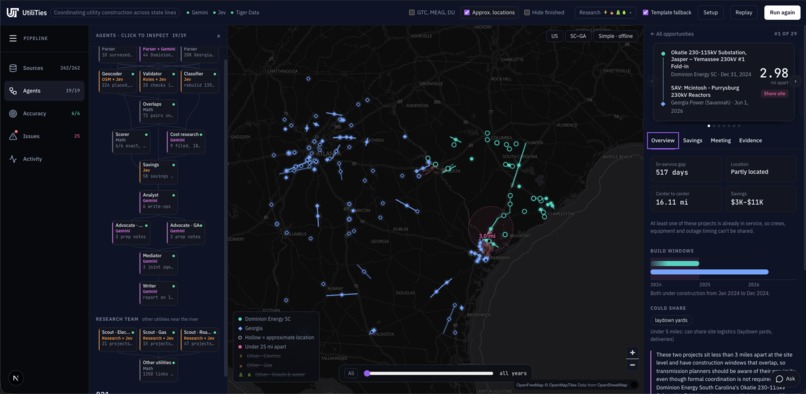The height and width of the screenshot is (394, 806).
Task: Go back to All opportunities
Action: tap(672, 34)
